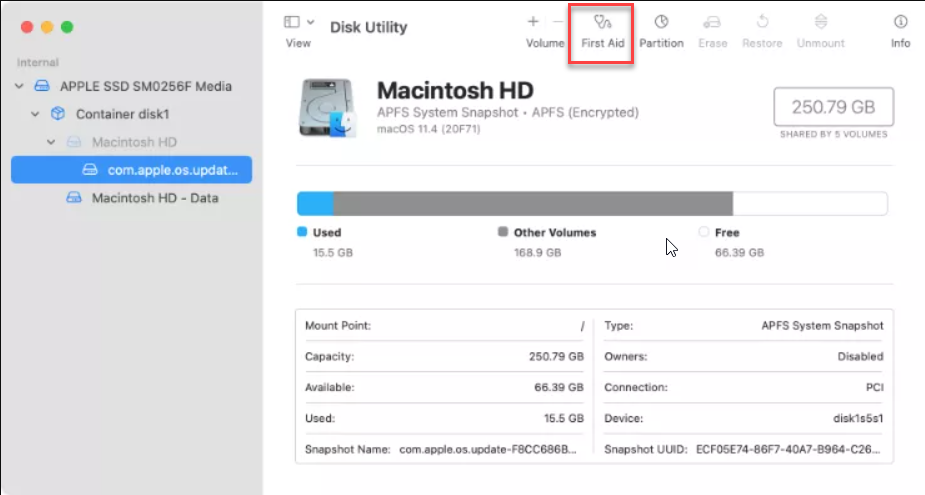The height and width of the screenshot is (495, 925).
Task: Click the Unmount eject icon
Action: pyautogui.click(x=821, y=22)
